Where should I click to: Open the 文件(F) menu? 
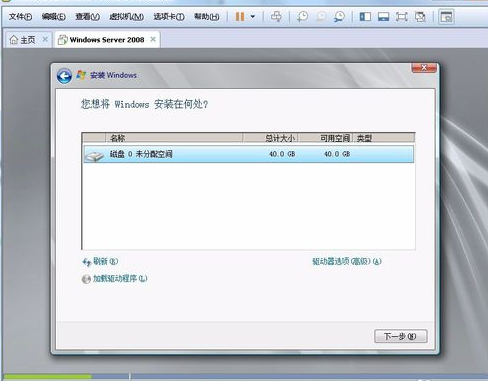(20, 16)
